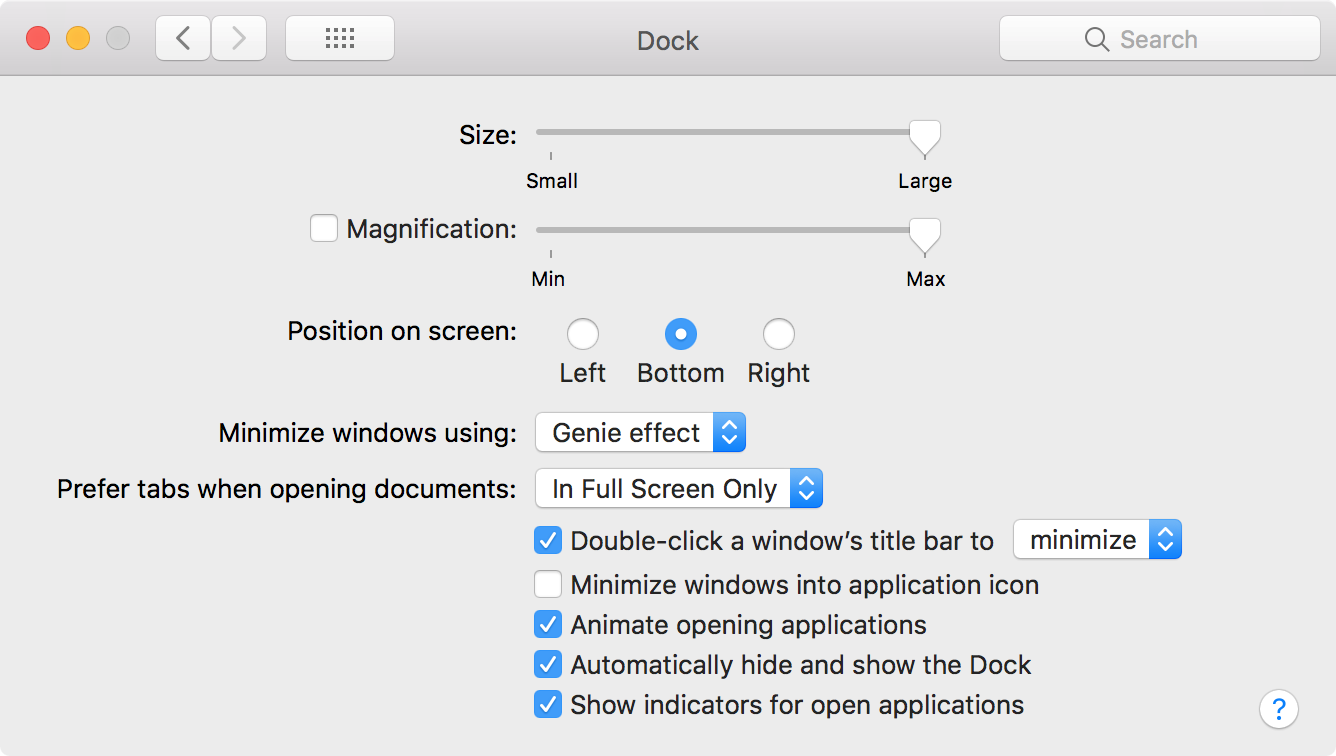Viewport: 1336px width, 756px height.
Task: Click the forward navigation arrow
Action: point(239,39)
